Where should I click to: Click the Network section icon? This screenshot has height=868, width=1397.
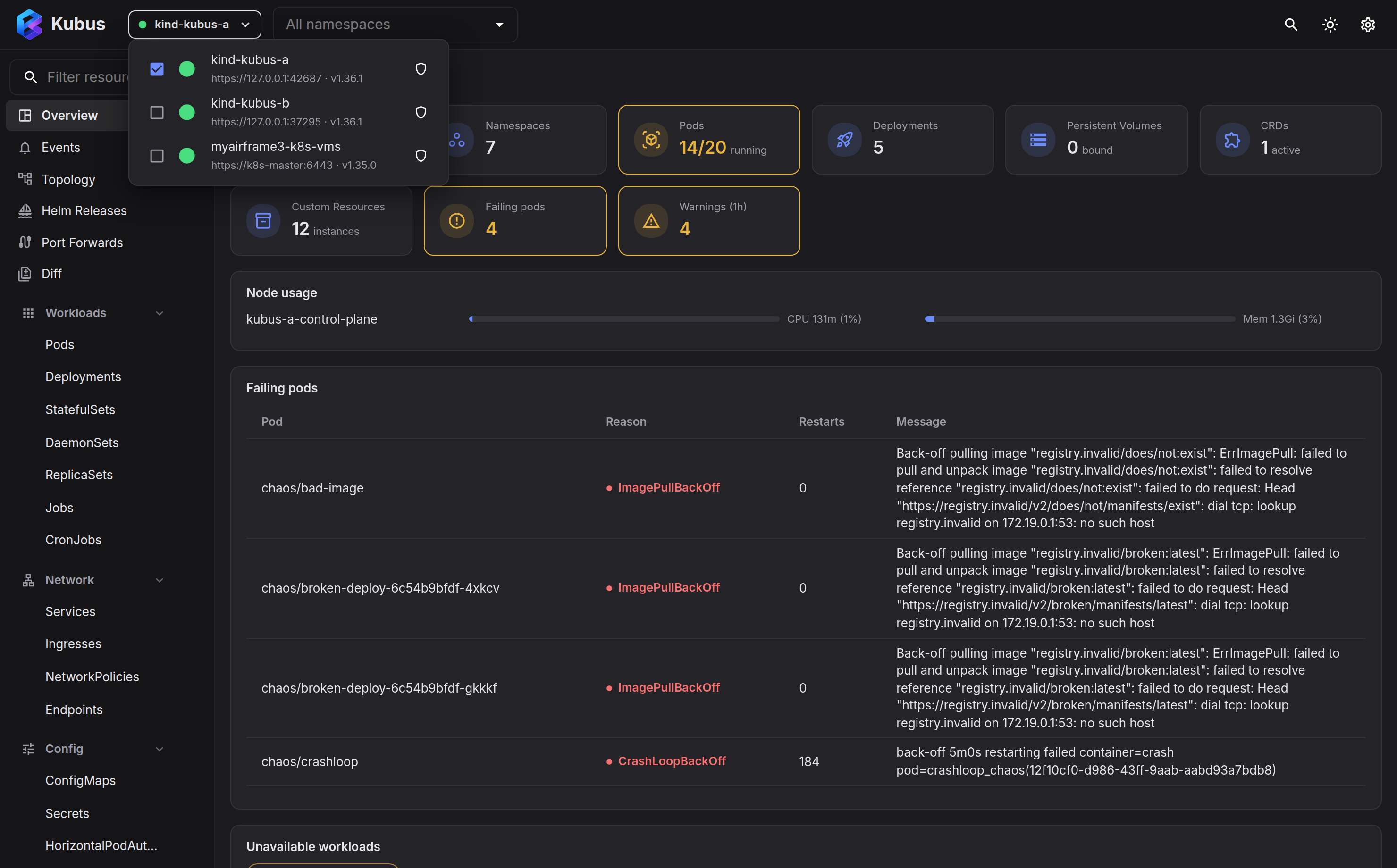coord(28,580)
